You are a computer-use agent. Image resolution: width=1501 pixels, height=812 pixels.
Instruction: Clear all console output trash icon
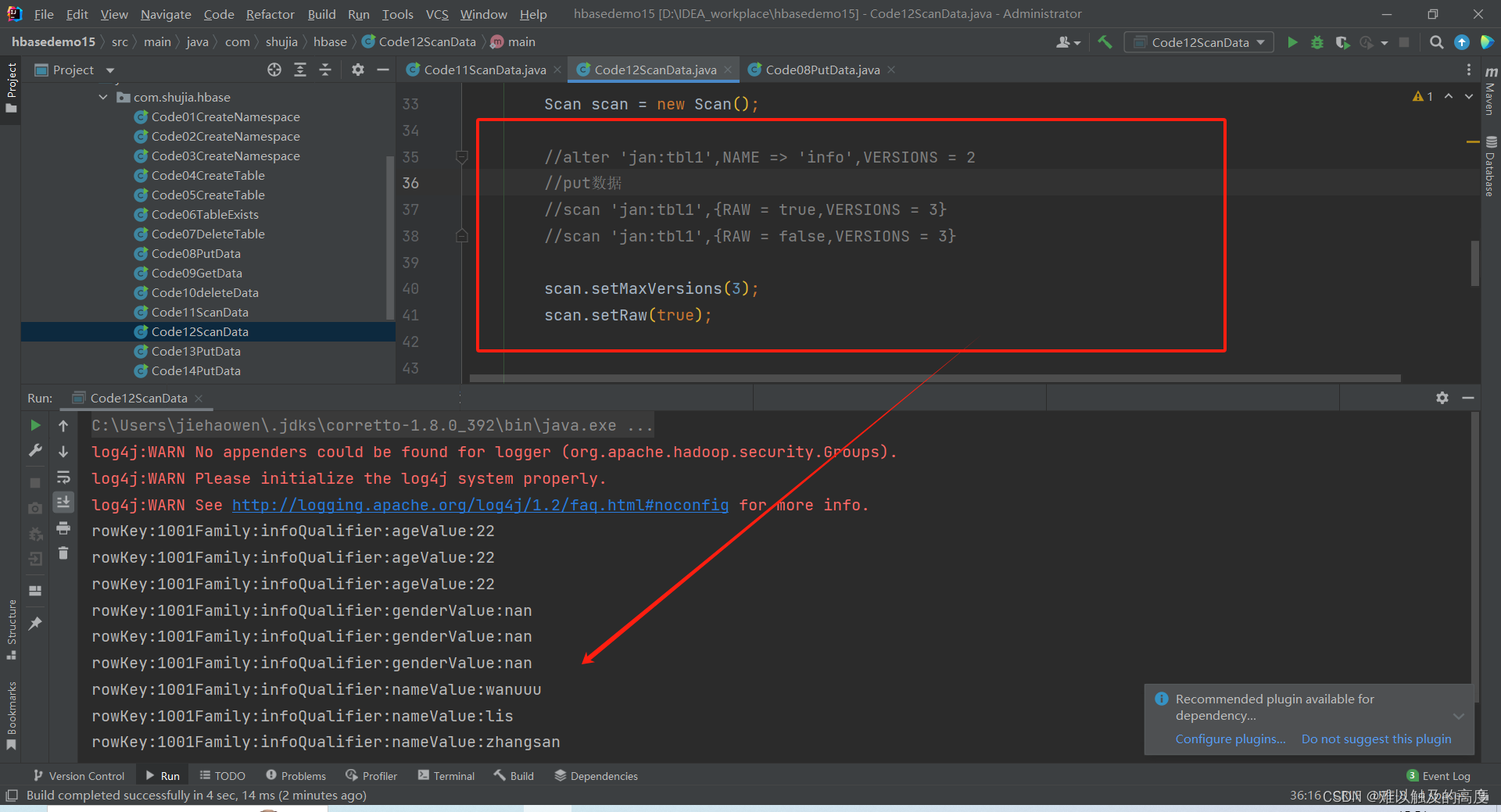coord(63,553)
